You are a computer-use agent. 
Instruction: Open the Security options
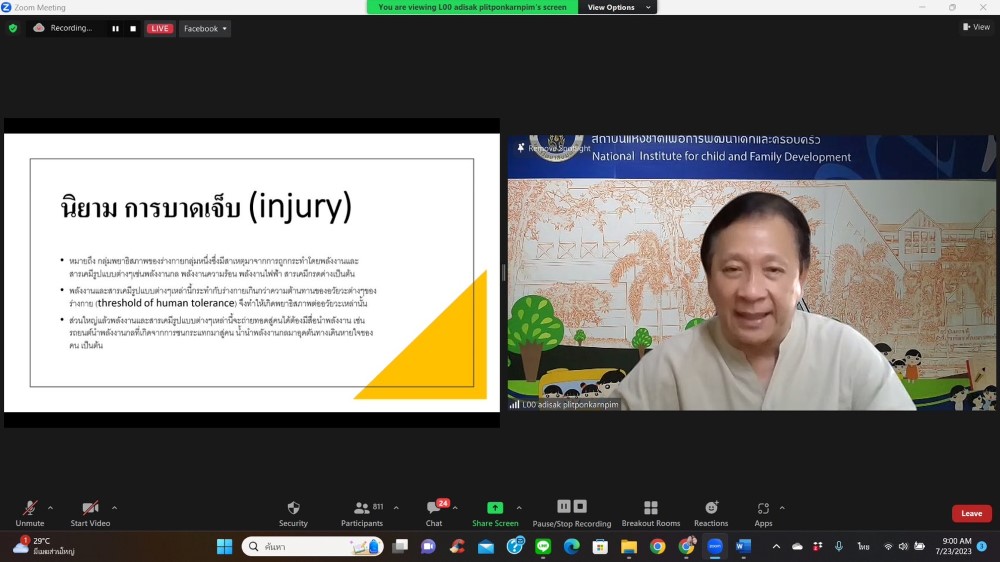point(293,510)
